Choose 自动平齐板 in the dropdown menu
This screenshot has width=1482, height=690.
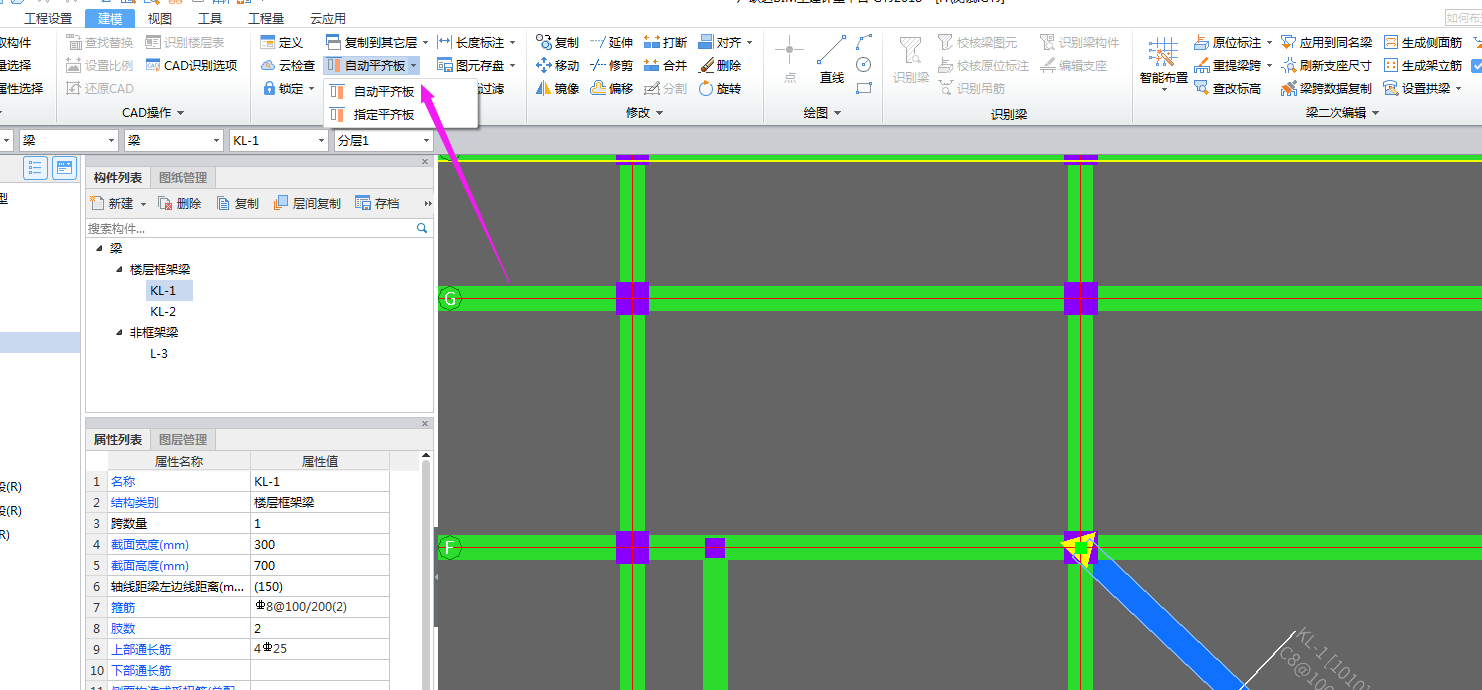[x=384, y=92]
